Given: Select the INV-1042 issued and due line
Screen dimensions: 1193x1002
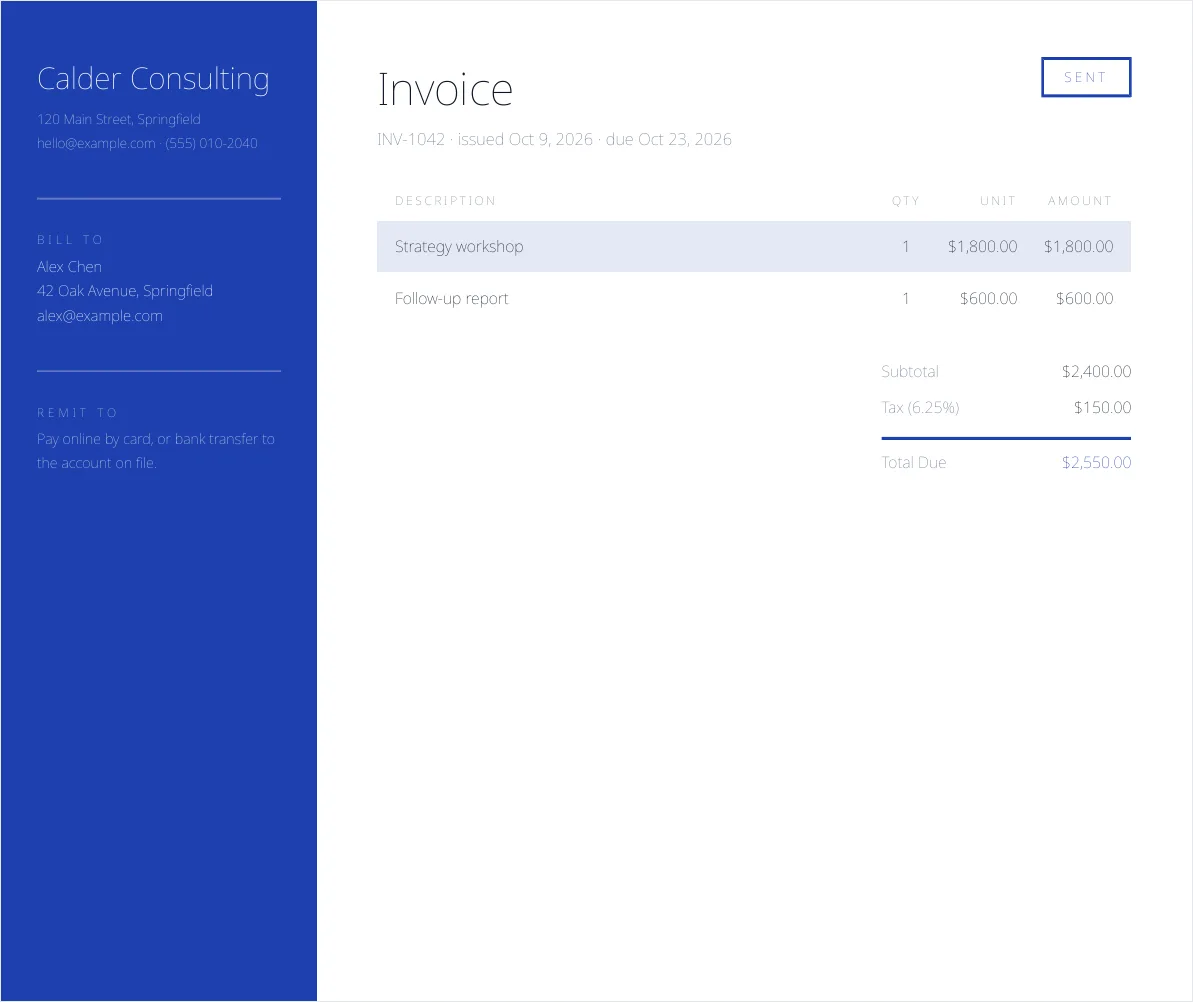Looking at the screenshot, I should tap(555, 139).
